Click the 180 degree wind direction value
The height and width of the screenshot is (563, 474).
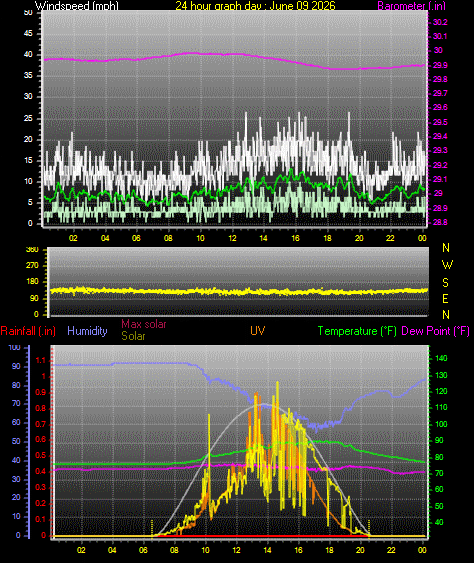[x=32, y=282]
